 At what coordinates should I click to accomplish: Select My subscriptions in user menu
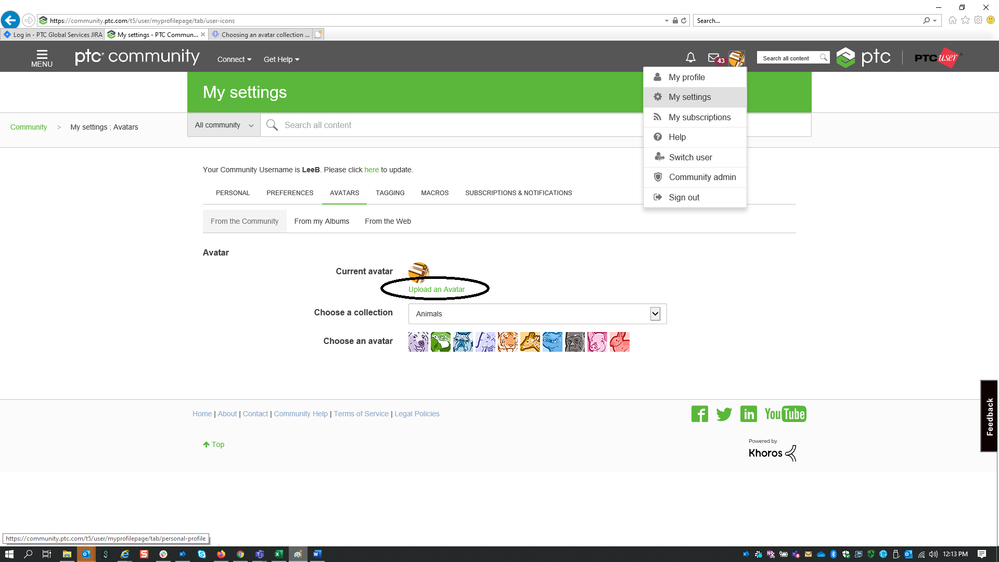(694, 117)
